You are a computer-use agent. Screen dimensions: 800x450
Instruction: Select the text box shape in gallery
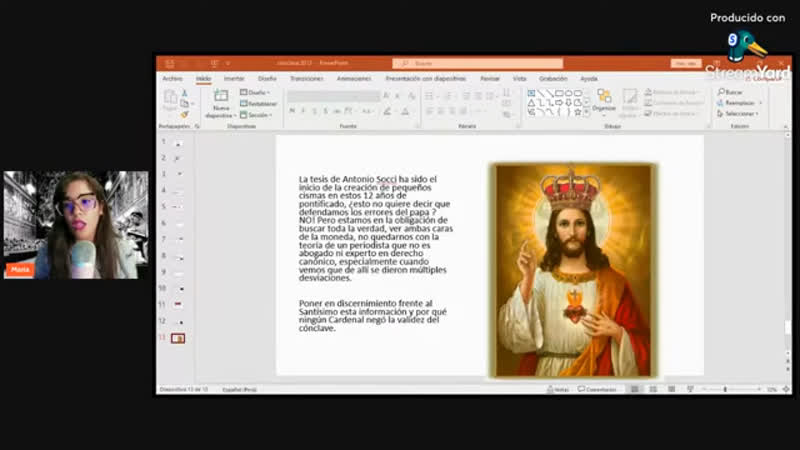coord(531,93)
